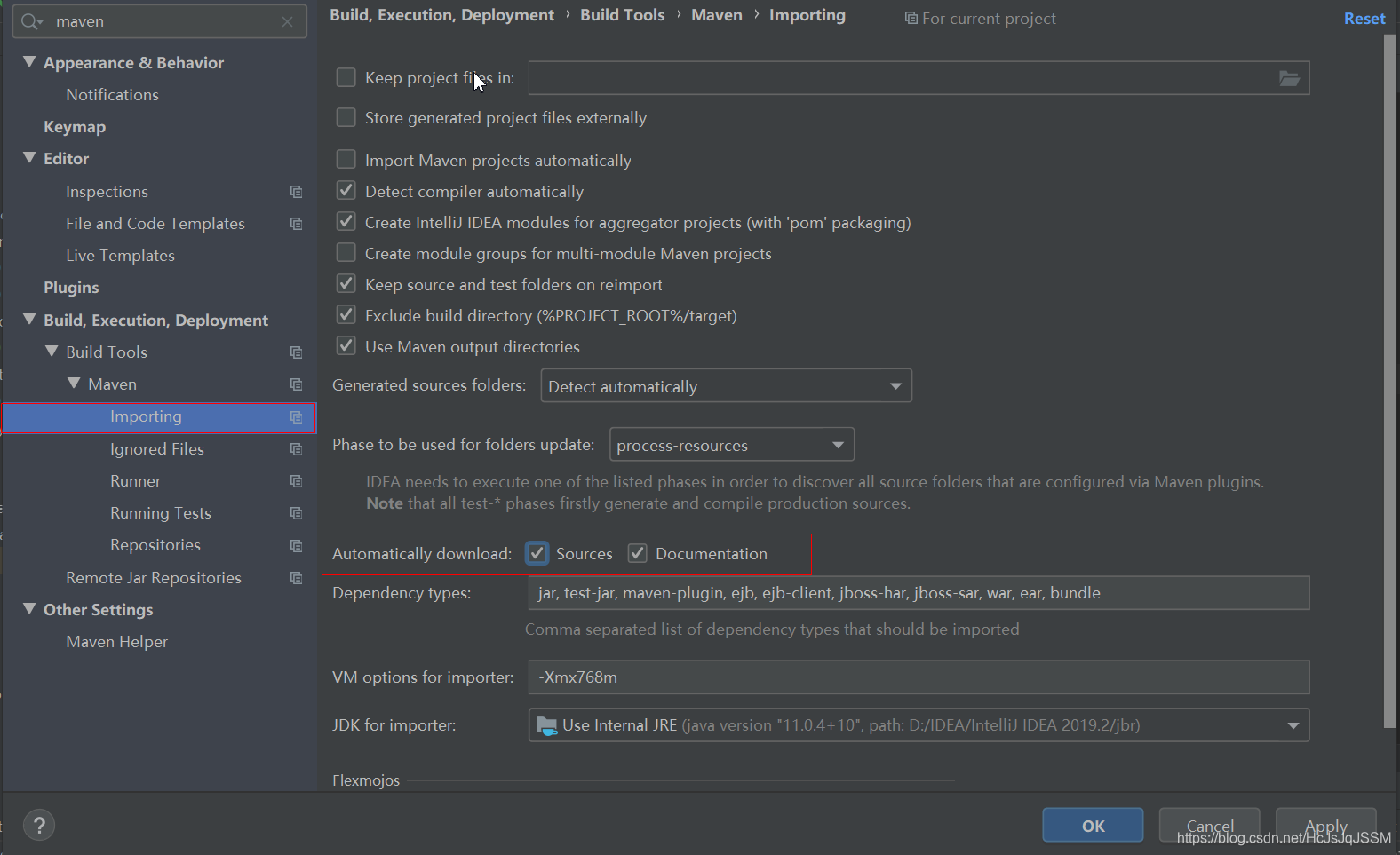Viewport: 1400px width, 855px height.
Task: Collapse the Maven tree node
Action: coord(74,384)
